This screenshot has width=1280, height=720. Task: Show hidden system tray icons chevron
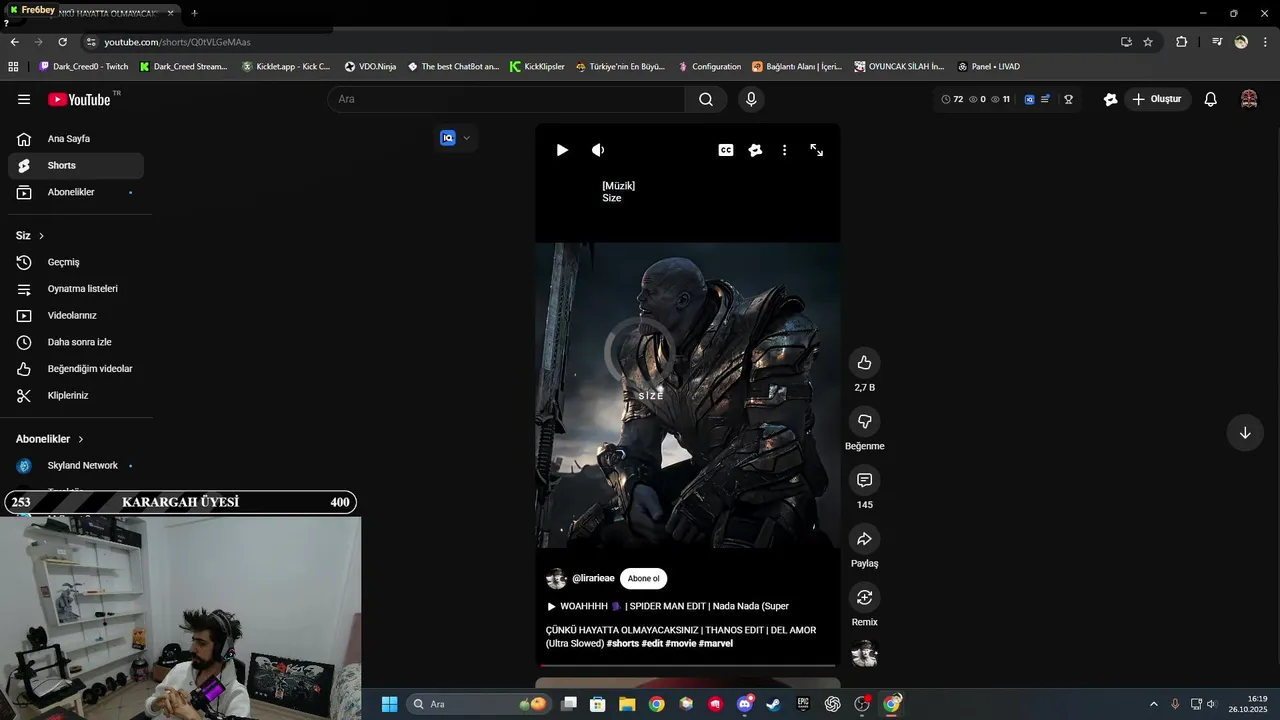pyautogui.click(x=1153, y=704)
